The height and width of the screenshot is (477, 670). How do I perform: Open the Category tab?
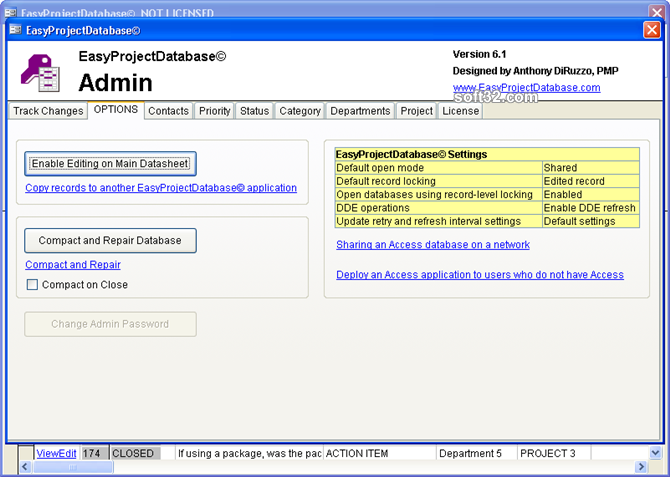300,111
